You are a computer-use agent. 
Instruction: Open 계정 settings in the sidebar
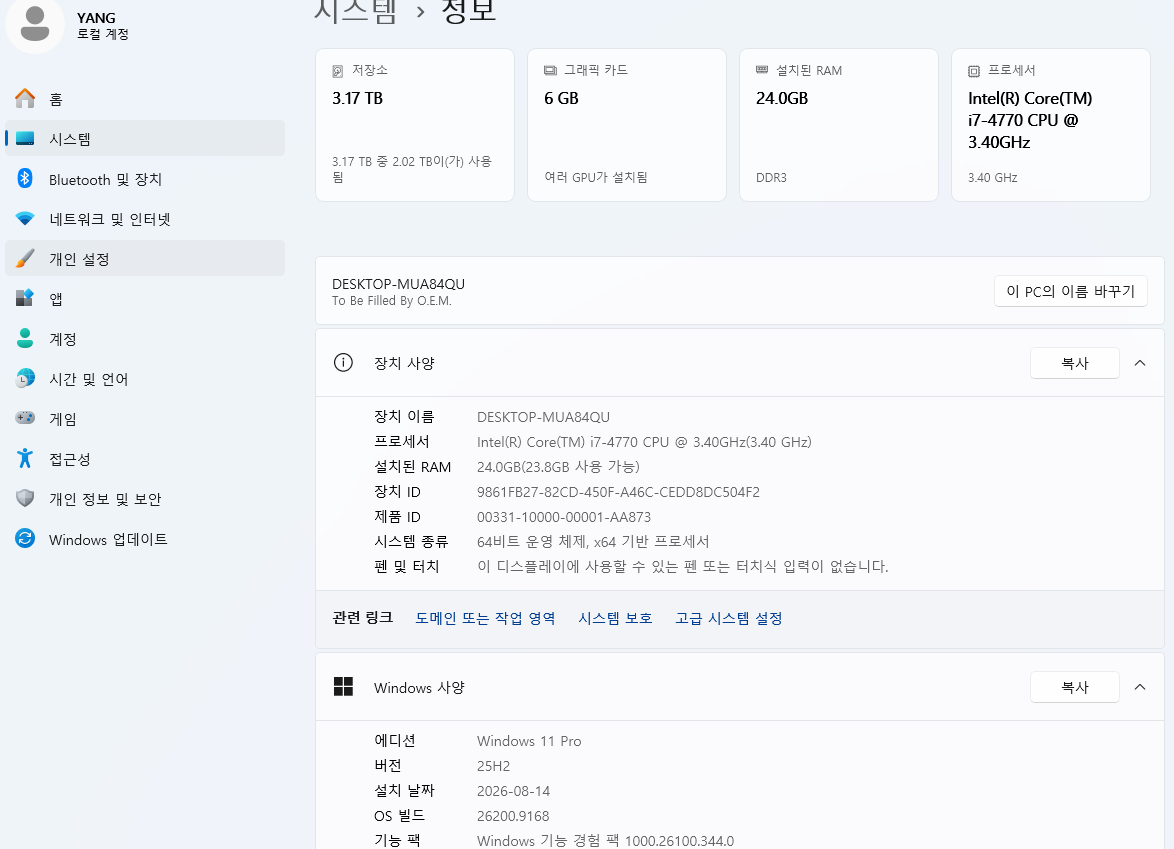click(x=145, y=338)
